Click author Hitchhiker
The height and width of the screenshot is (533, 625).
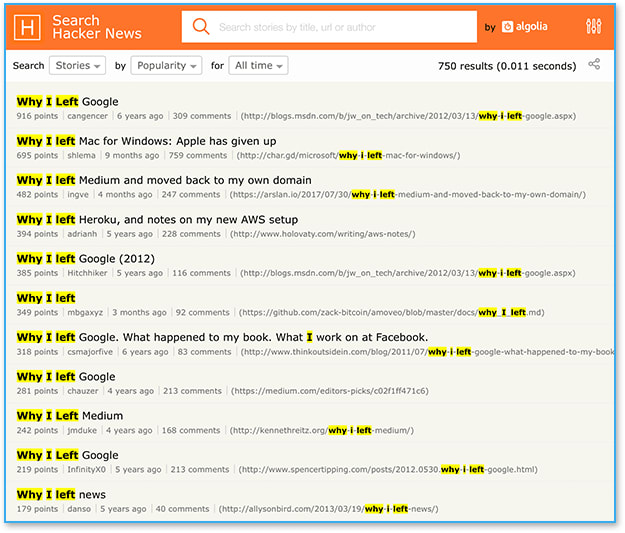click(x=87, y=273)
